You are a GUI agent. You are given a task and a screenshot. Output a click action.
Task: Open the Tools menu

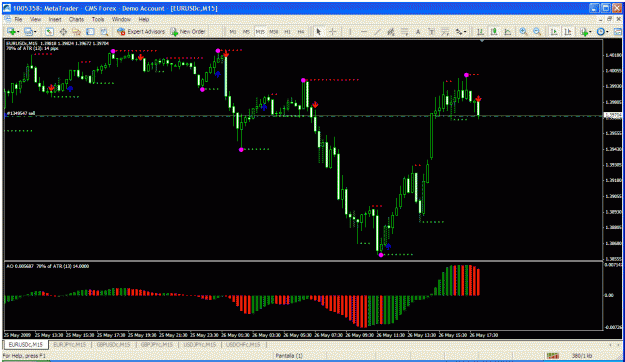coord(98,19)
